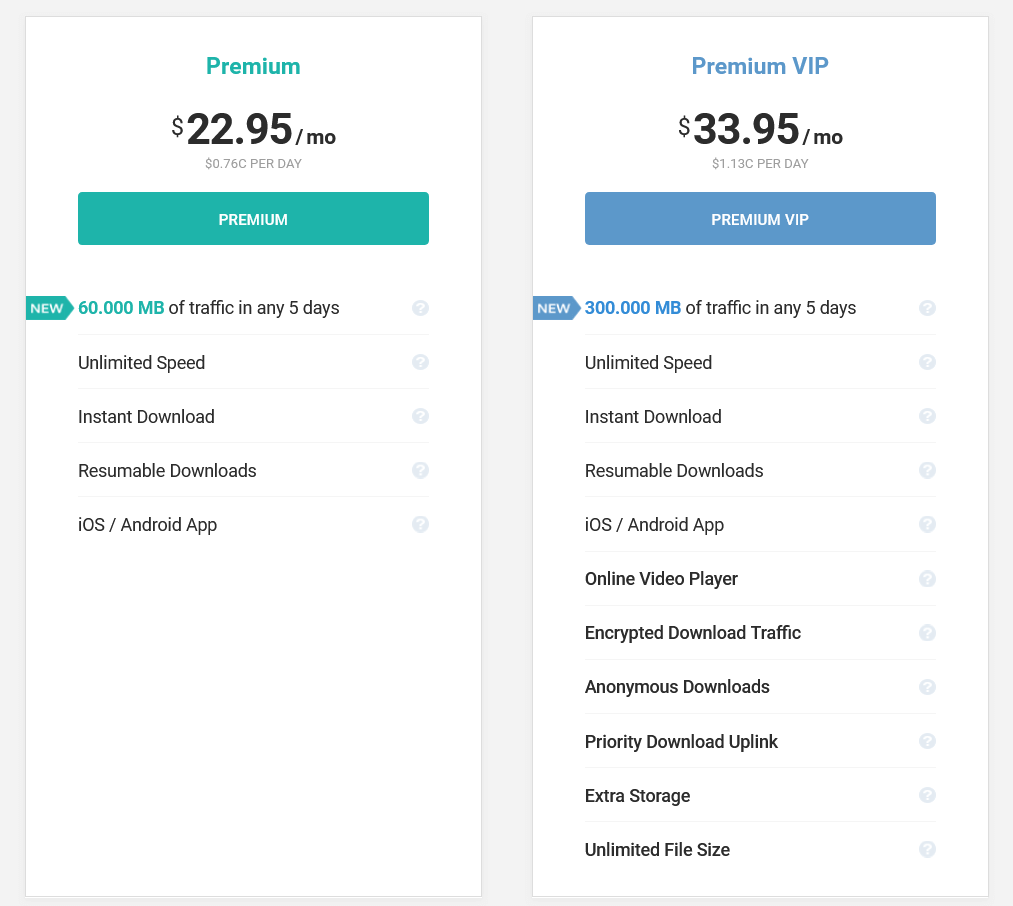Open help icon for Premium Unlimited Speed
Screen dimensions: 1013x906
click(420, 362)
